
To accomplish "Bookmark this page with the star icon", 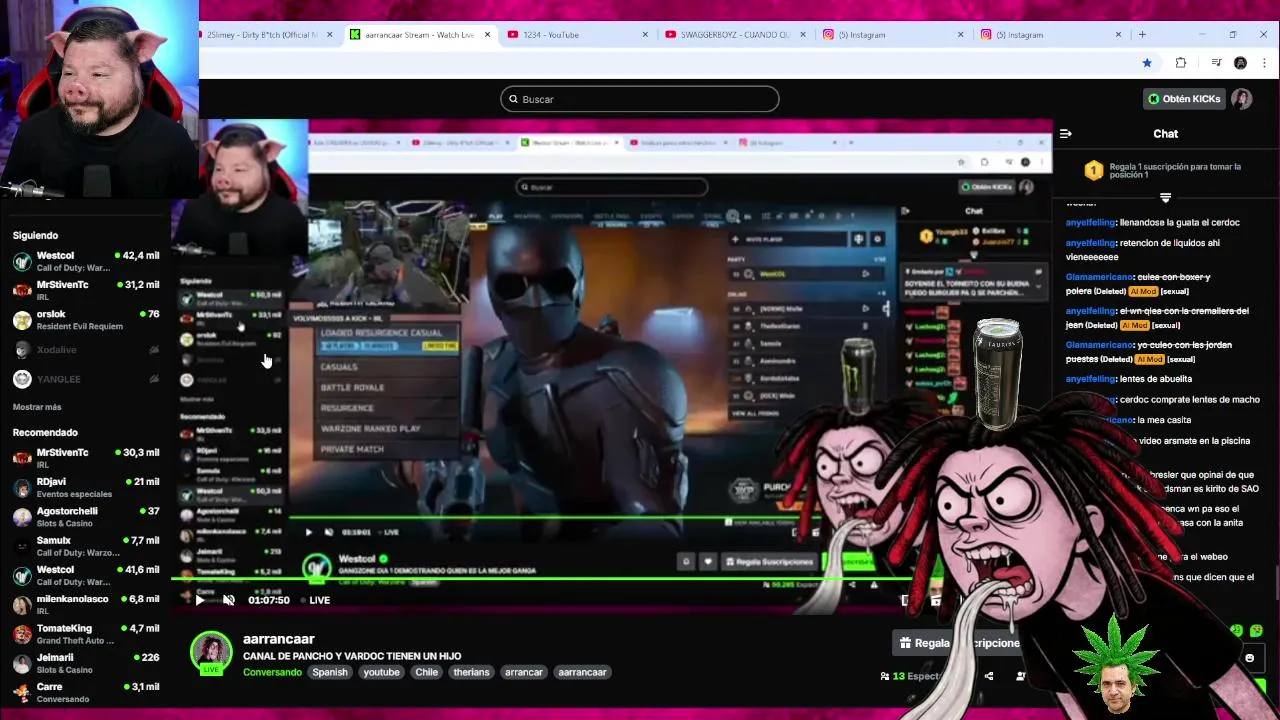I will (1147, 62).
